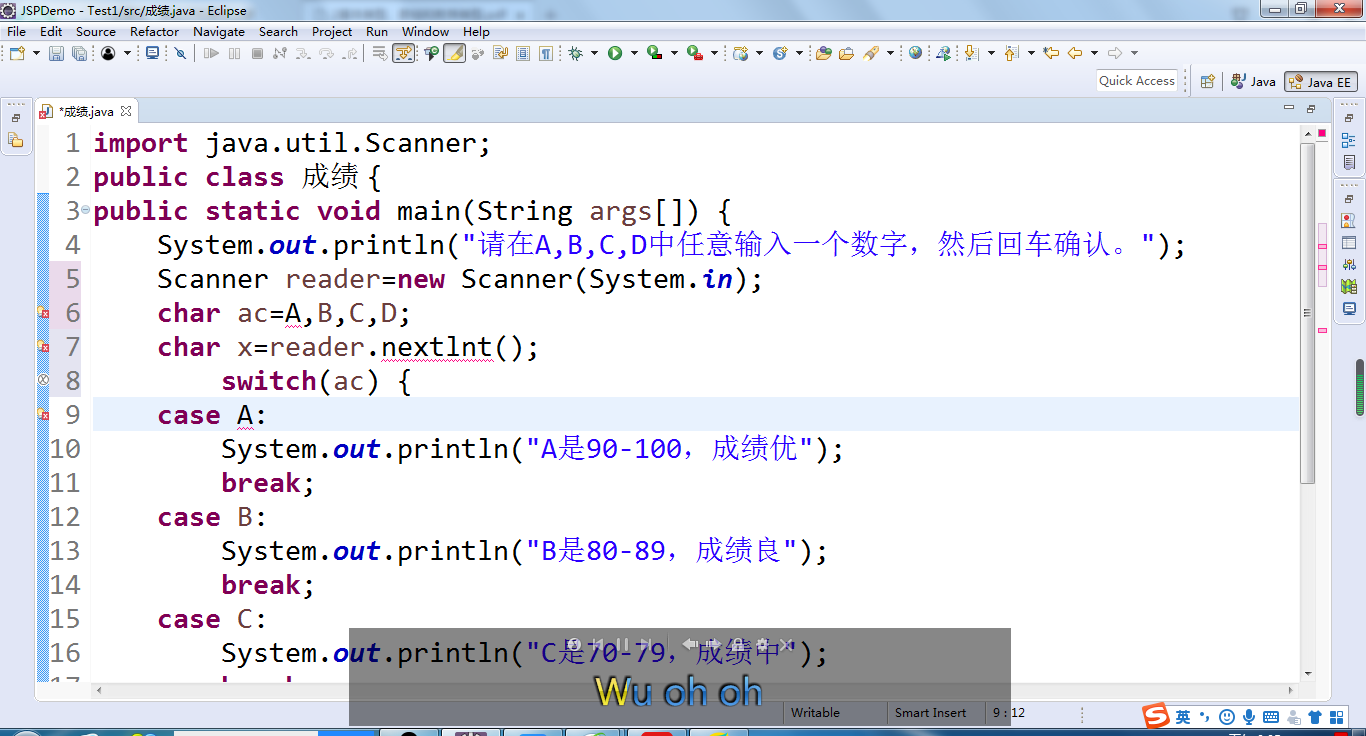Open the Window menu
The image size is (1366, 736).
[x=425, y=31]
